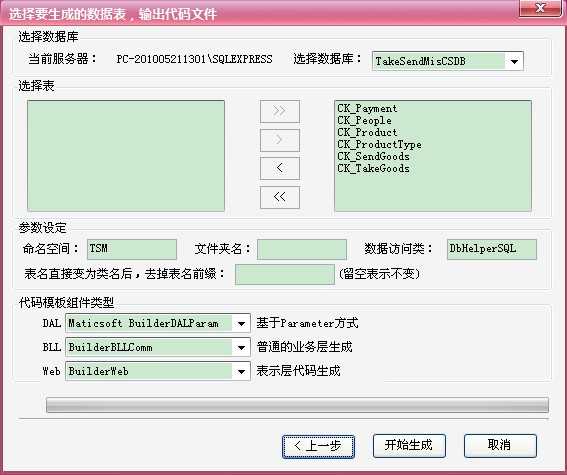Click the move all tables right (>>) button

click(280, 111)
